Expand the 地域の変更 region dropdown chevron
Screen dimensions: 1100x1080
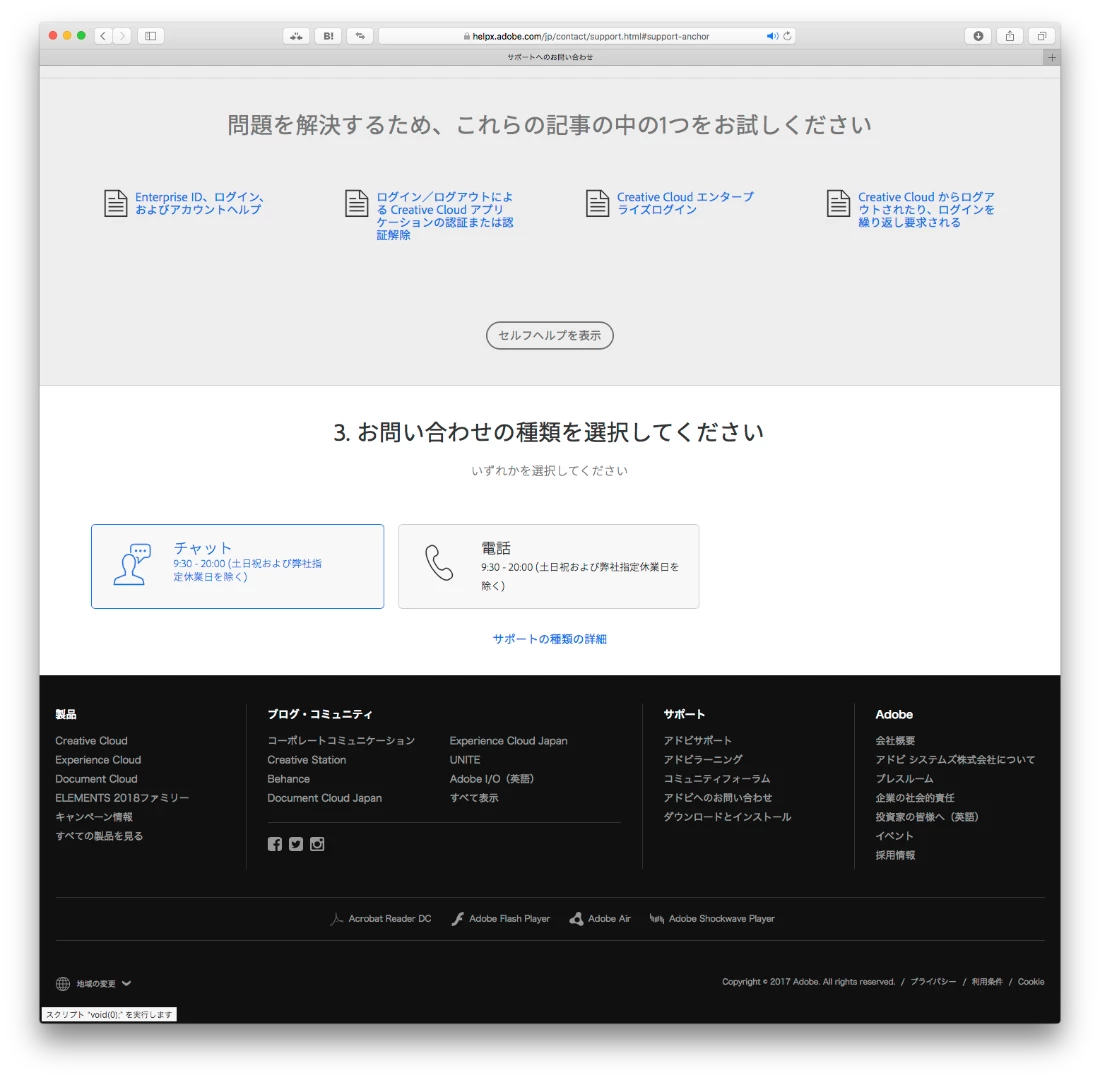pyautogui.click(x=126, y=984)
